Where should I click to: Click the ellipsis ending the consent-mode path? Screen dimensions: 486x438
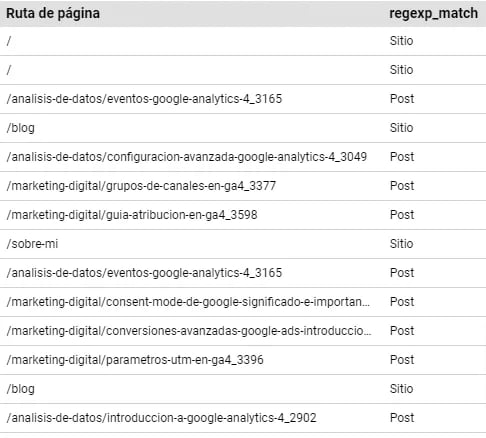tap(366, 306)
